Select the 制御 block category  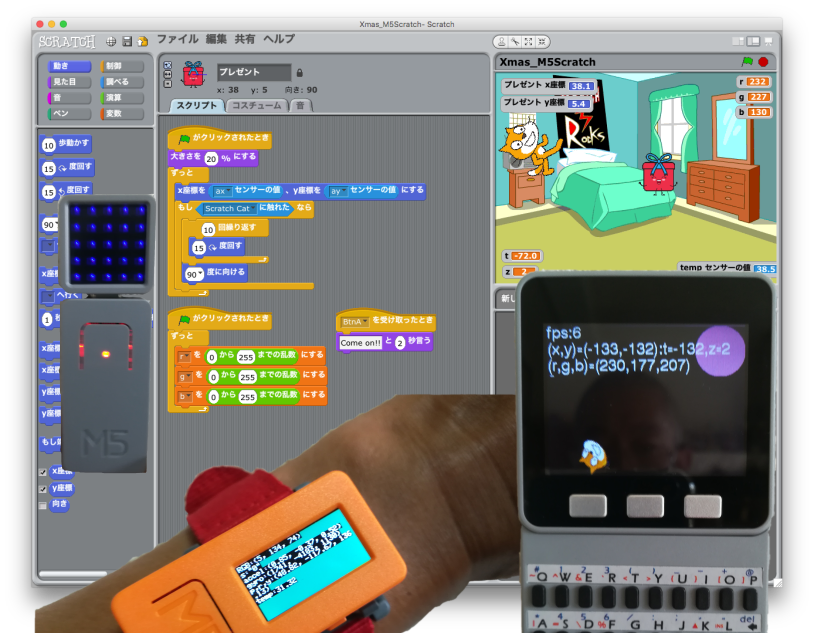(x=122, y=67)
